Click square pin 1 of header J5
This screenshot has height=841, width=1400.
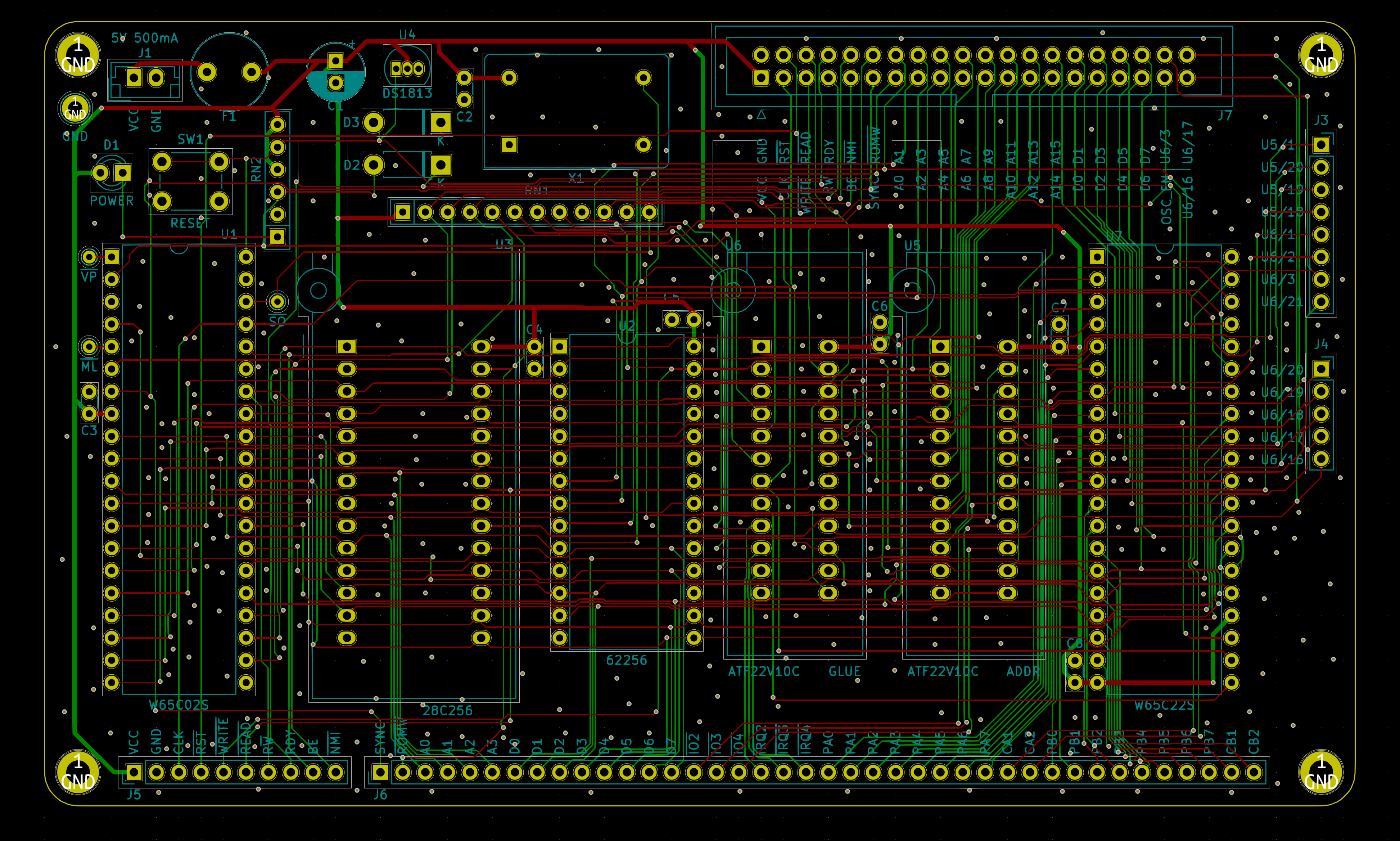pos(134,772)
